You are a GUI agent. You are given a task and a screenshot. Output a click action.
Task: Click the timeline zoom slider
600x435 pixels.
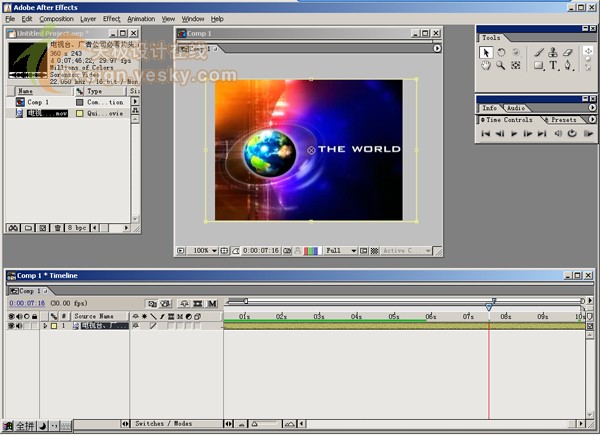point(264,424)
